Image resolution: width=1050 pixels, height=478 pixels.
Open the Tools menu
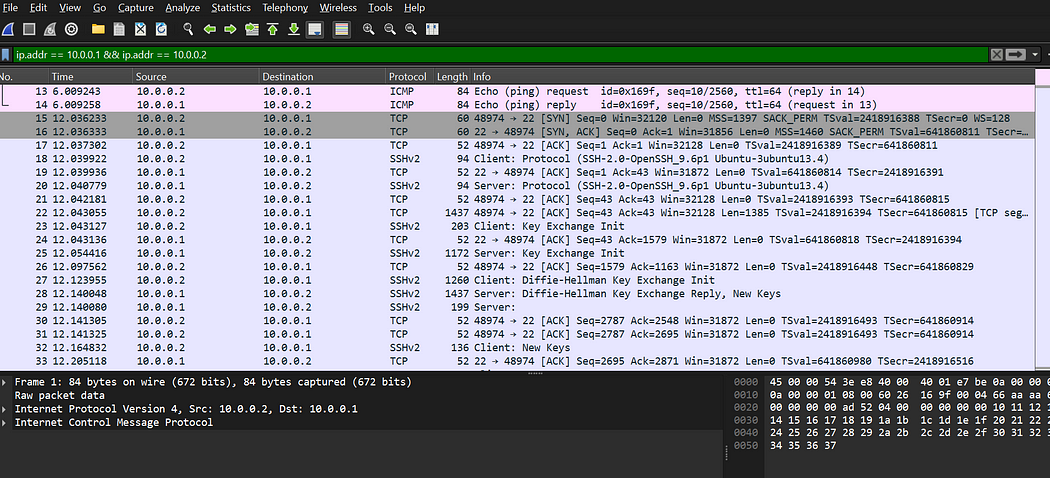point(380,8)
